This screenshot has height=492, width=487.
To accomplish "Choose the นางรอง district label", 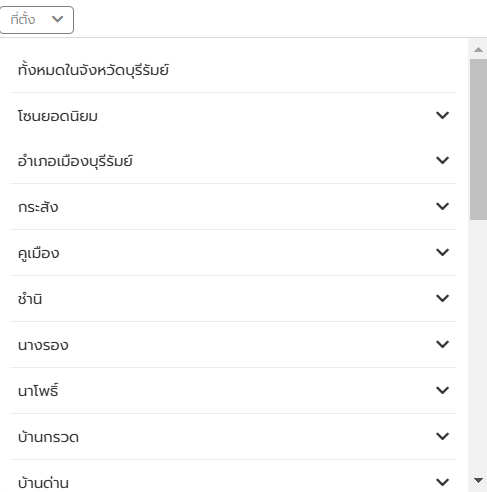I will (43, 345).
